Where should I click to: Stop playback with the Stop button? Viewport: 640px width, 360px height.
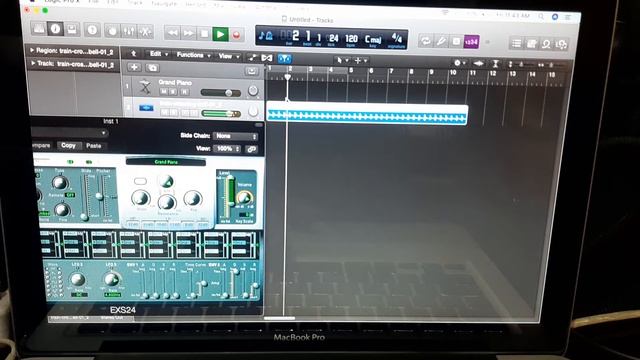click(204, 33)
